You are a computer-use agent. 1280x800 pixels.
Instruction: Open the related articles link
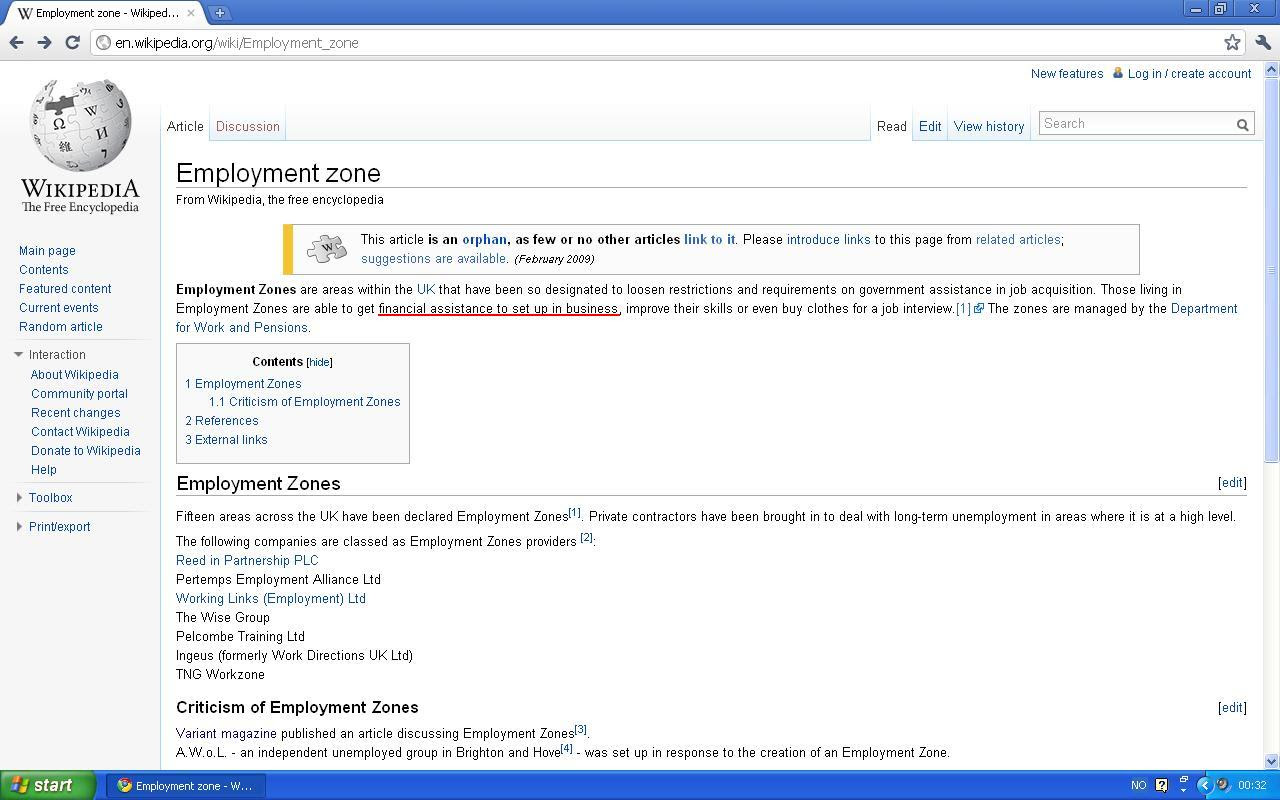(x=1018, y=239)
